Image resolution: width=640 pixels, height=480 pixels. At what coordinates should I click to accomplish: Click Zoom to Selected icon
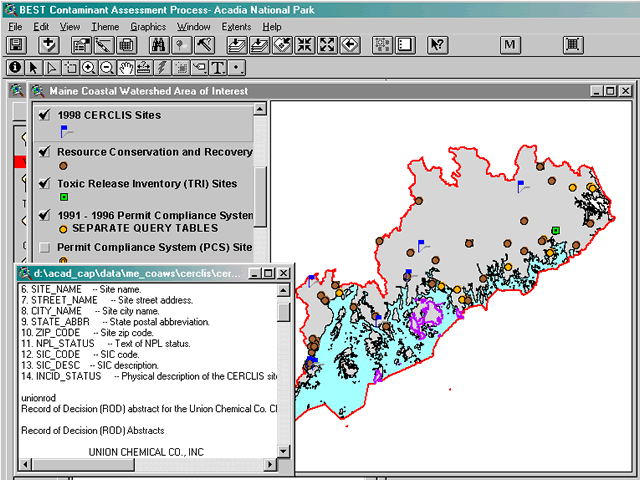(x=282, y=45)
